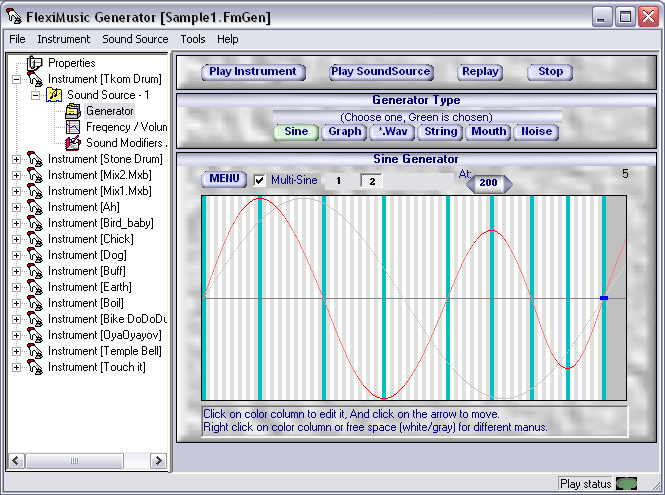This screenshot has height=495, width=665.
Task: Click the blue marker on the sine graph
Action: point(604,298)
